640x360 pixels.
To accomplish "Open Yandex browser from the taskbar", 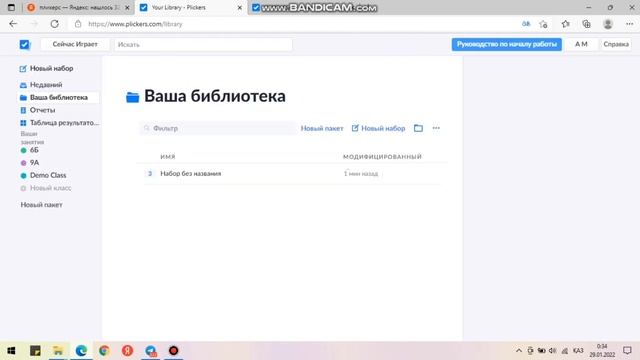I will [127, 351].
